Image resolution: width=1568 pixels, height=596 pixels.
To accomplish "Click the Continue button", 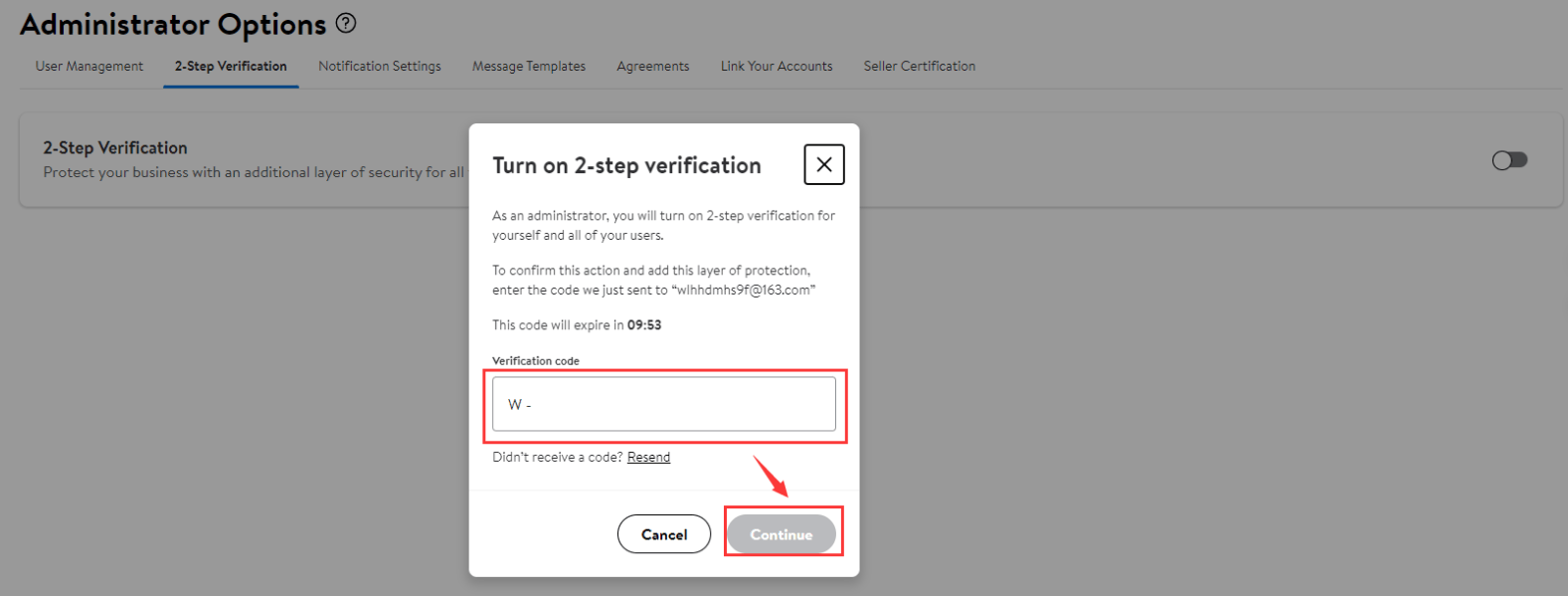I will point(782,534).
